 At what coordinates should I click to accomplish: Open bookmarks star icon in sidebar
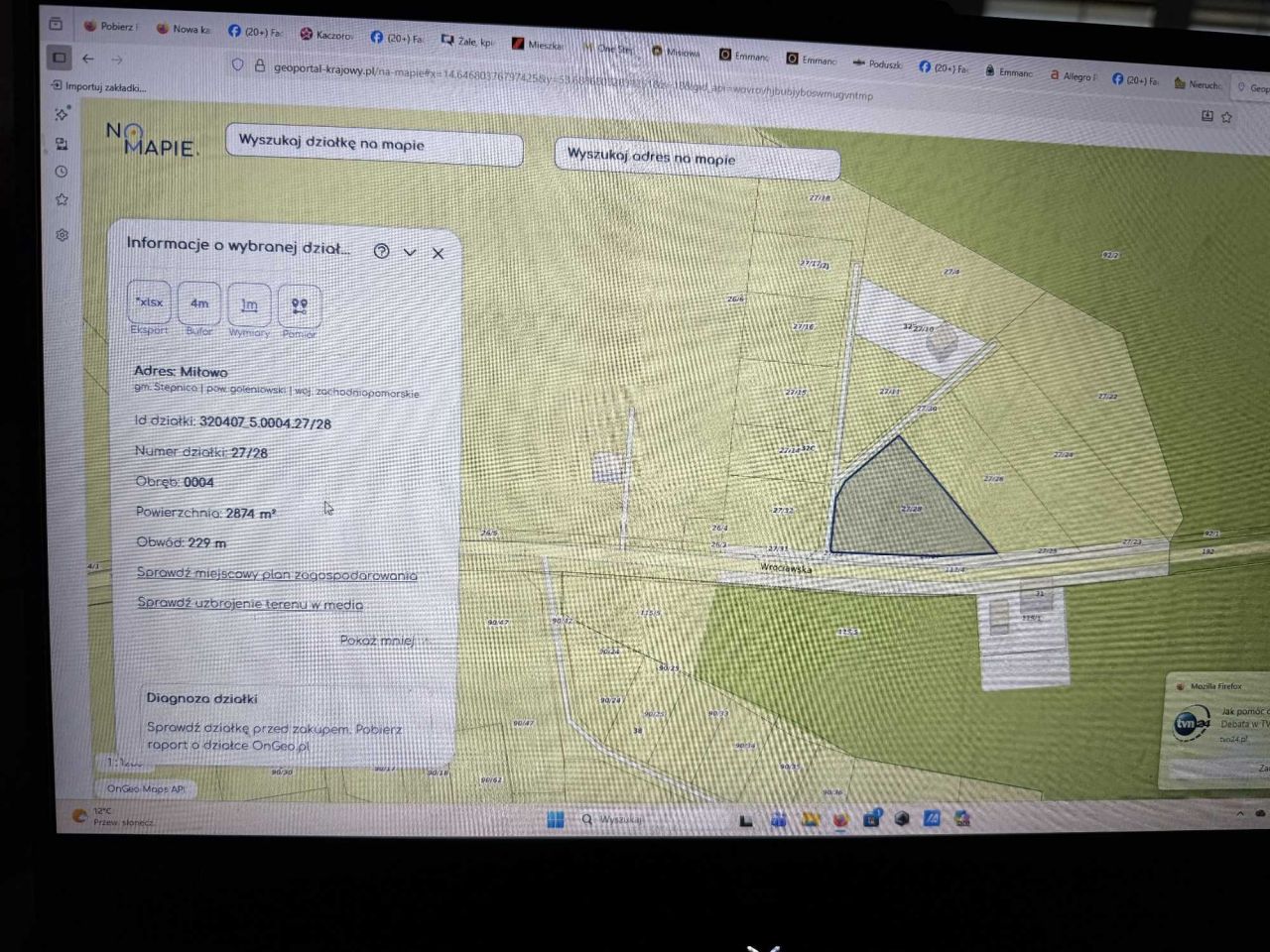coord(62,200)
